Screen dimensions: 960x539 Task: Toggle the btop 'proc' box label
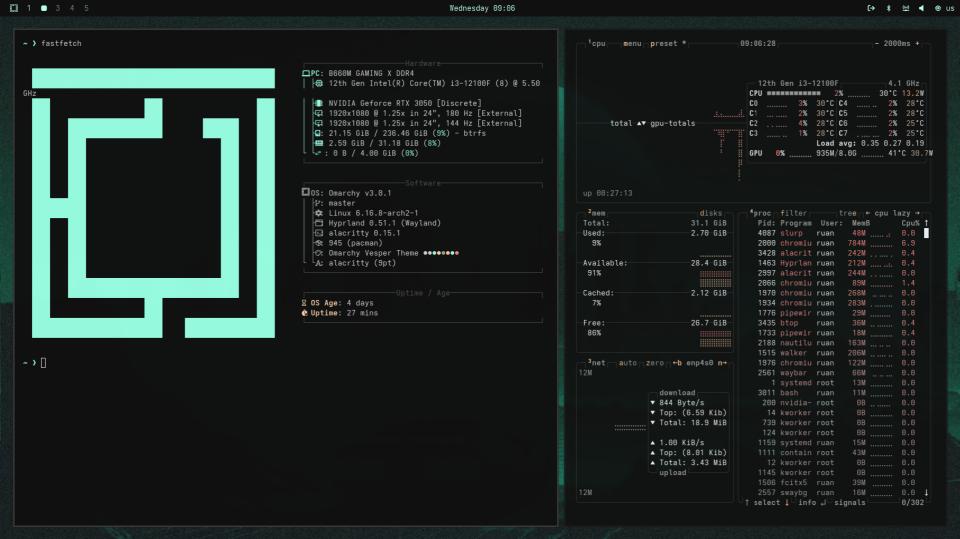[761, 213]
